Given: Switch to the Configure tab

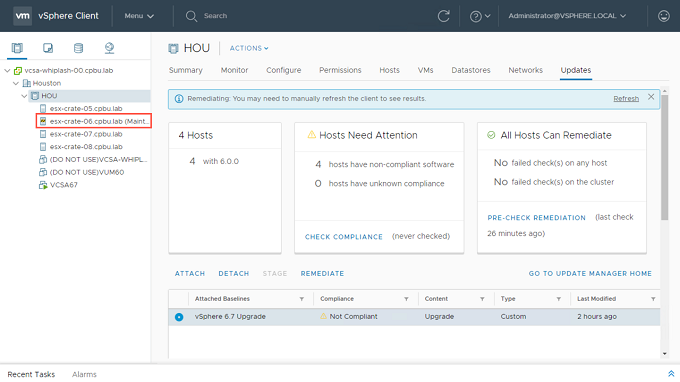Looking at the screenshot, I should pyautogui.click(x=284, y=70).
